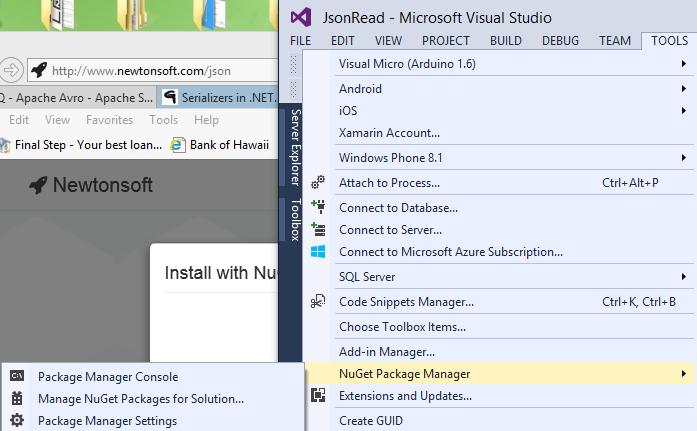Open the PROJECT menu

445,40
